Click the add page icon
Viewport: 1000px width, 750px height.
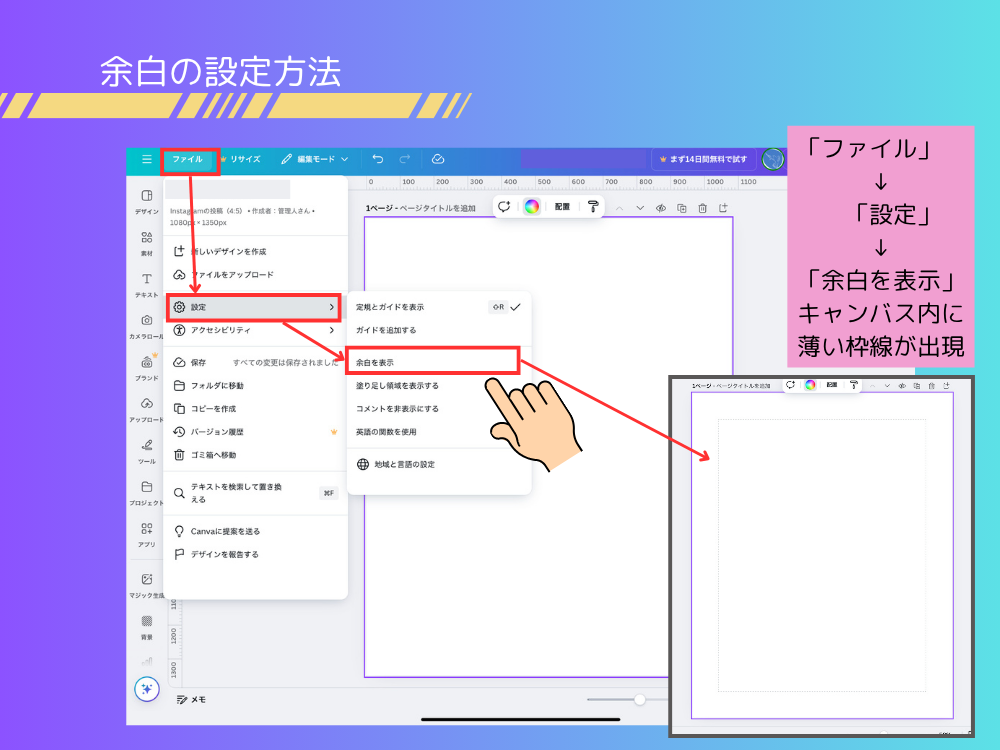point(723,208)
